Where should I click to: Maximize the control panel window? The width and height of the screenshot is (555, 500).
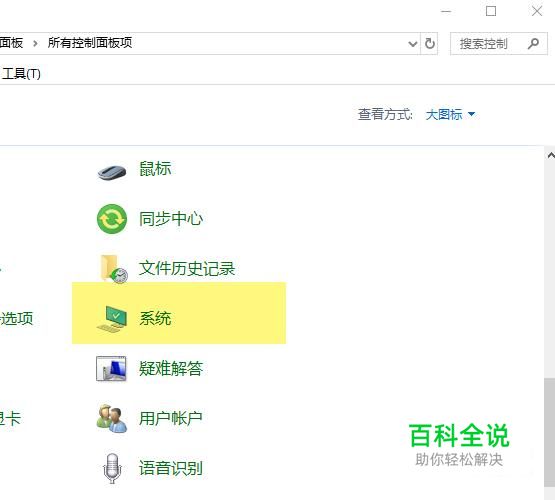(x=491, y=11)
